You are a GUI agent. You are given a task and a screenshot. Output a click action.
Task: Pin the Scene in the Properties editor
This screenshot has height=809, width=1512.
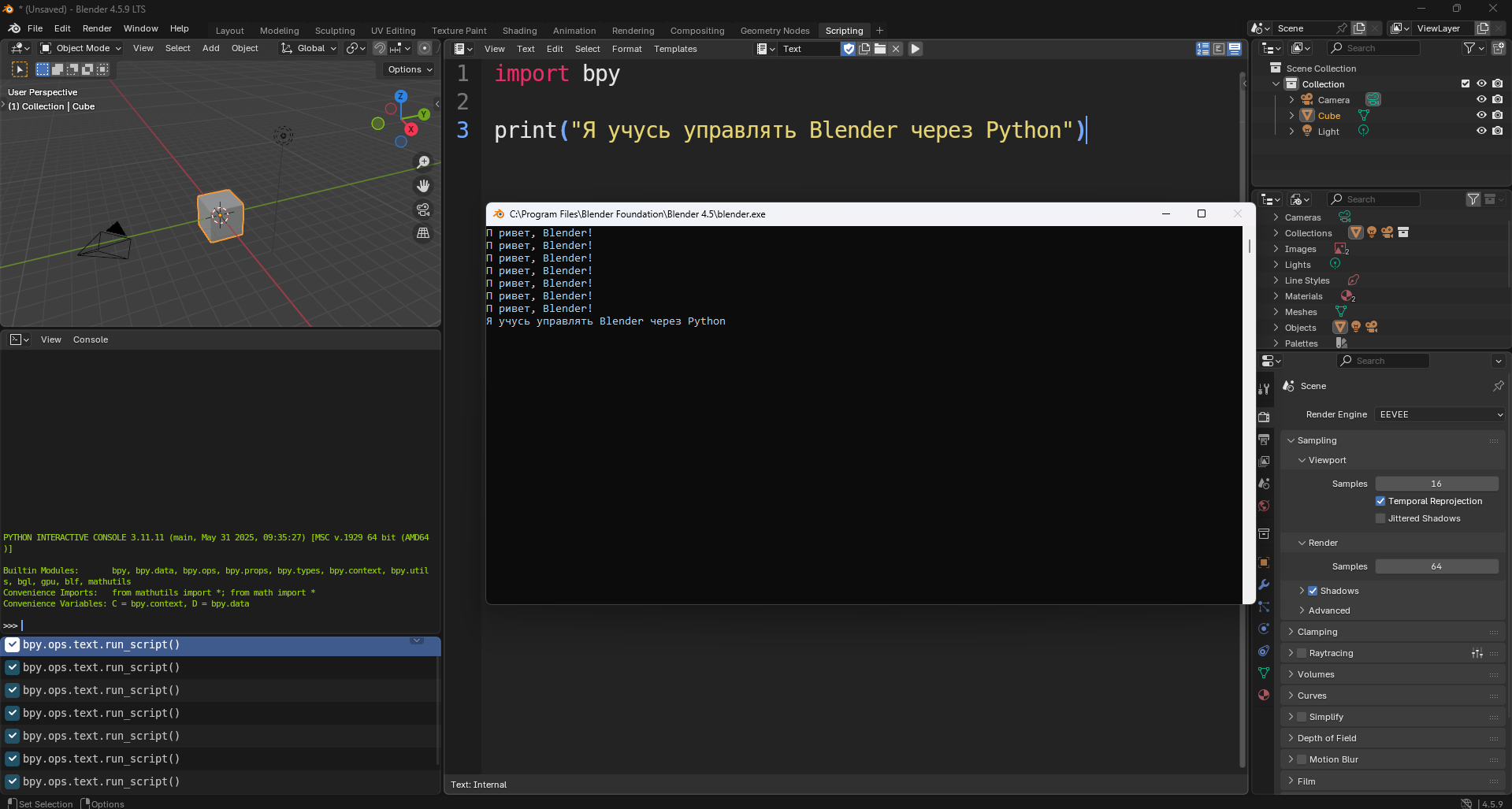1498,386
